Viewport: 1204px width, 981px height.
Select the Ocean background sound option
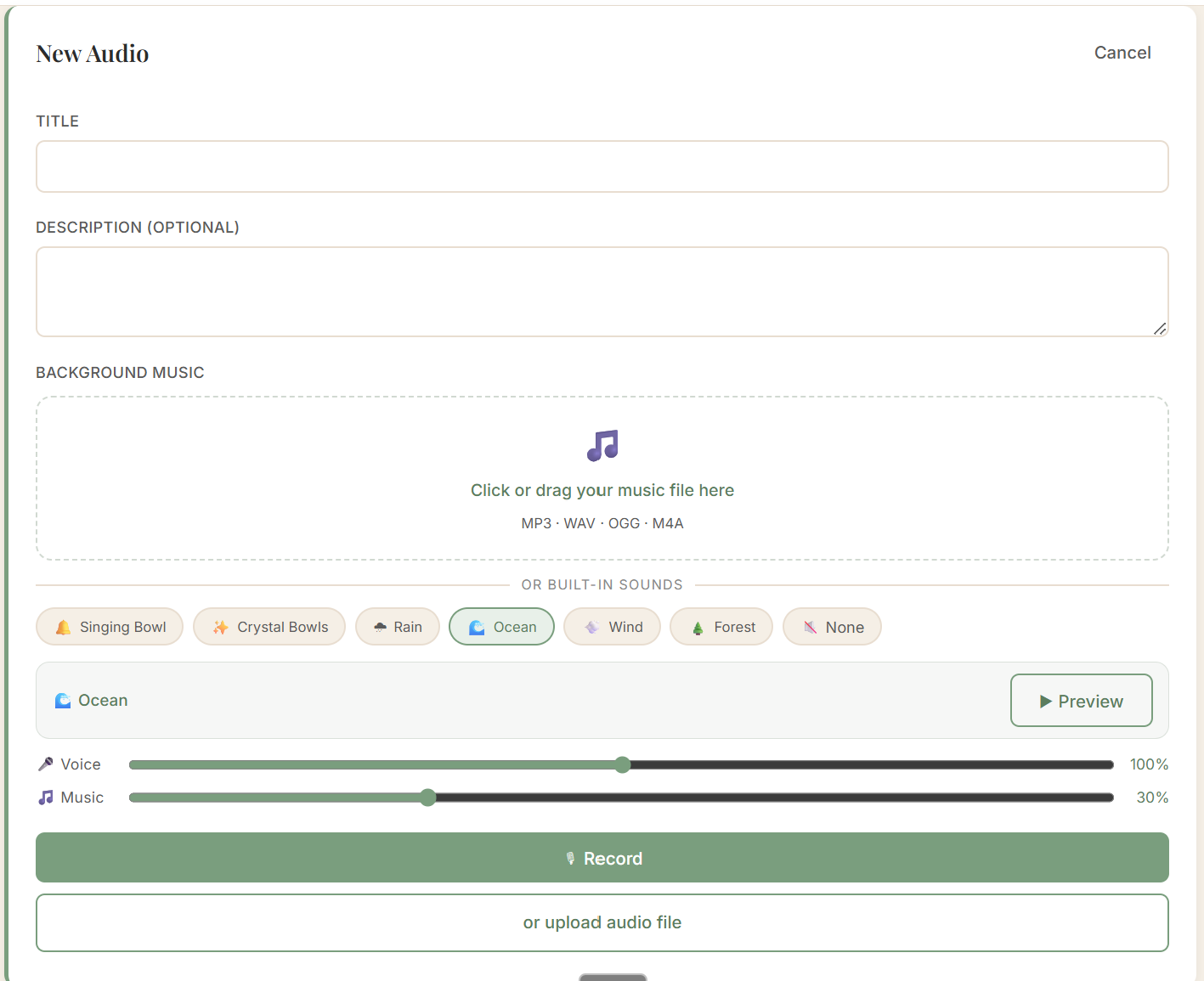click(x=501, y=627)
